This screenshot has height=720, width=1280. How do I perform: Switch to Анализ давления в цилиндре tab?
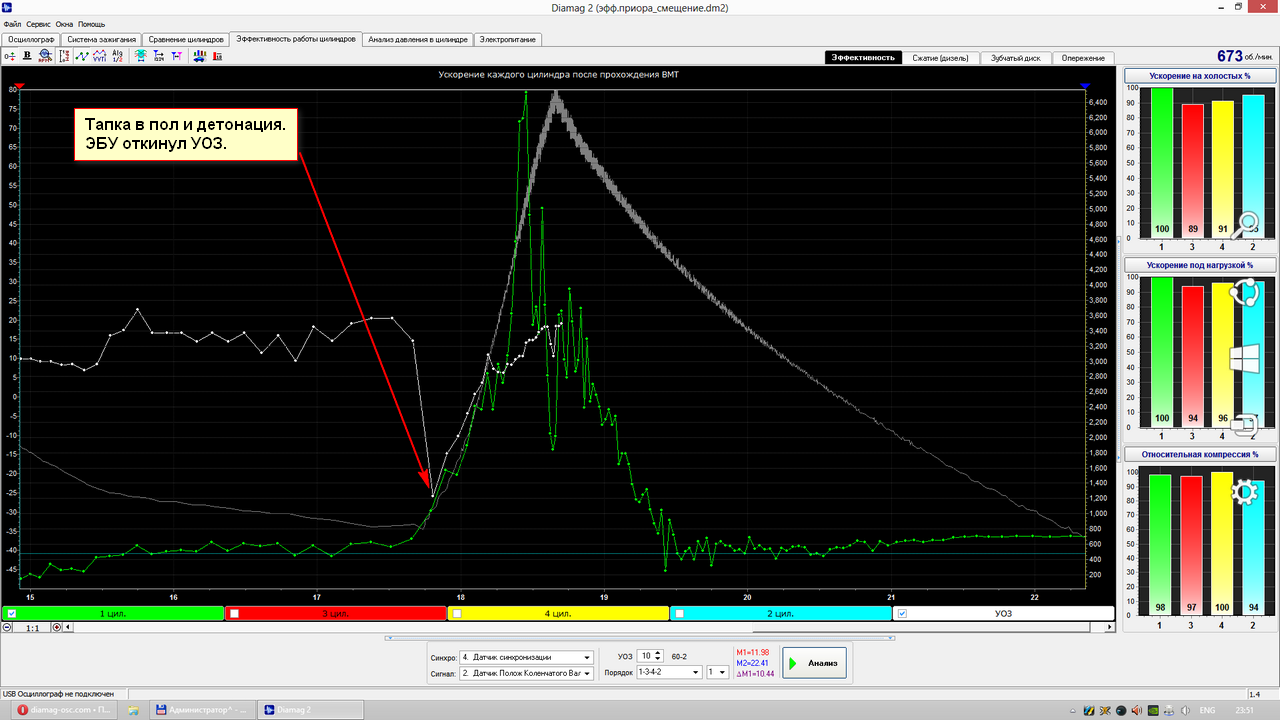(417, 40)
